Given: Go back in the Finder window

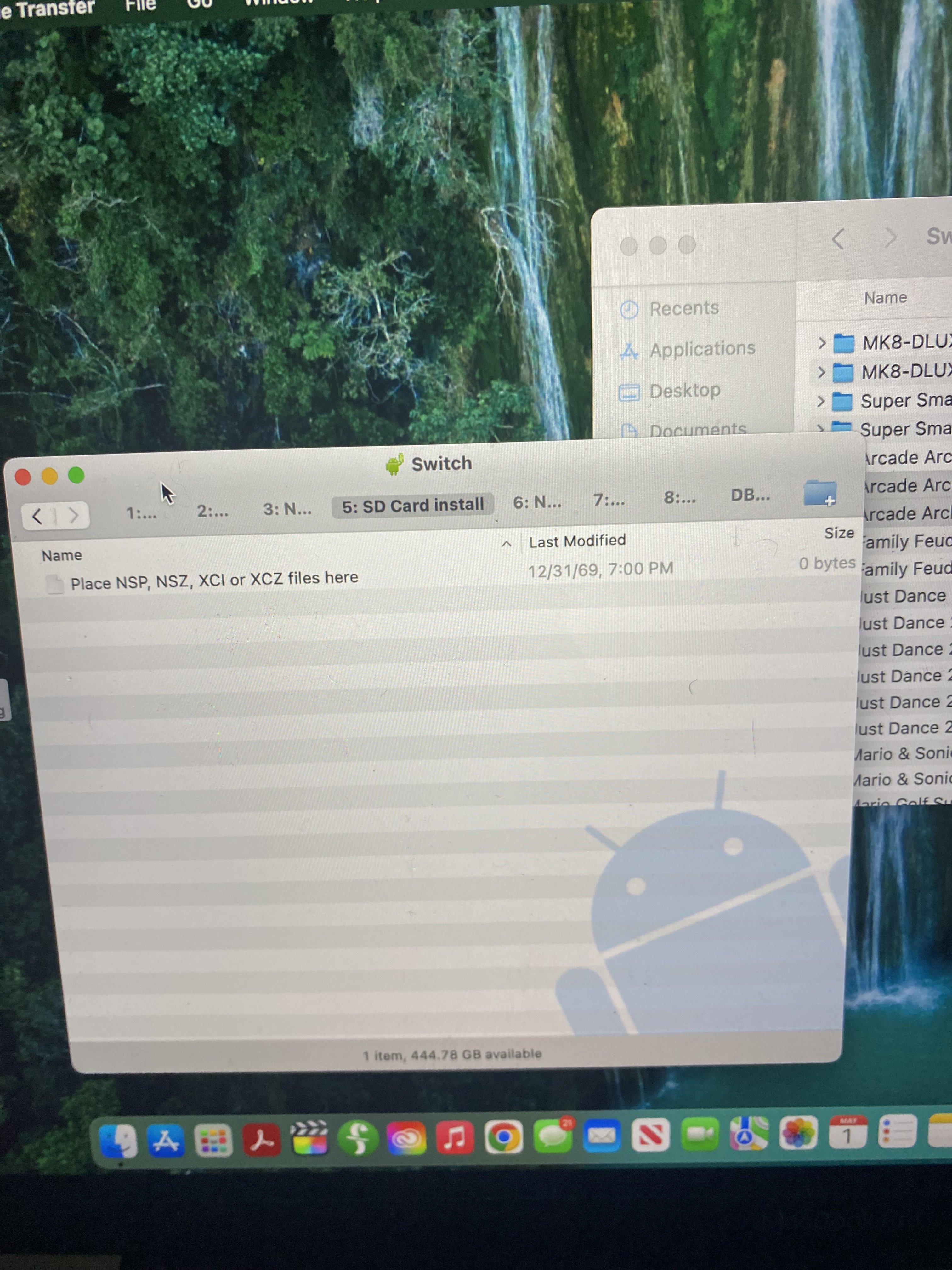Looking at the screenshot, I should pos(838,238).
